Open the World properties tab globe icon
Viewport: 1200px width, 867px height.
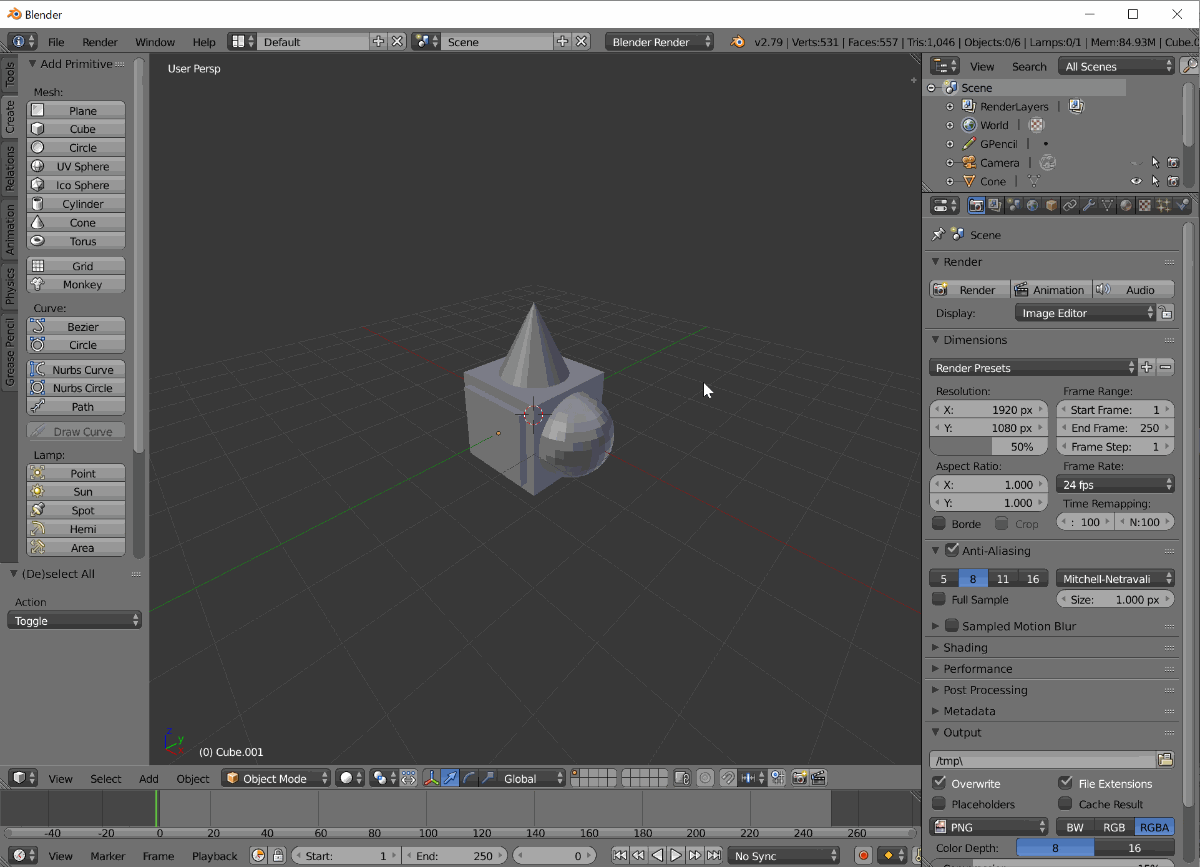pyautogui.click(x=1032, y=205)
